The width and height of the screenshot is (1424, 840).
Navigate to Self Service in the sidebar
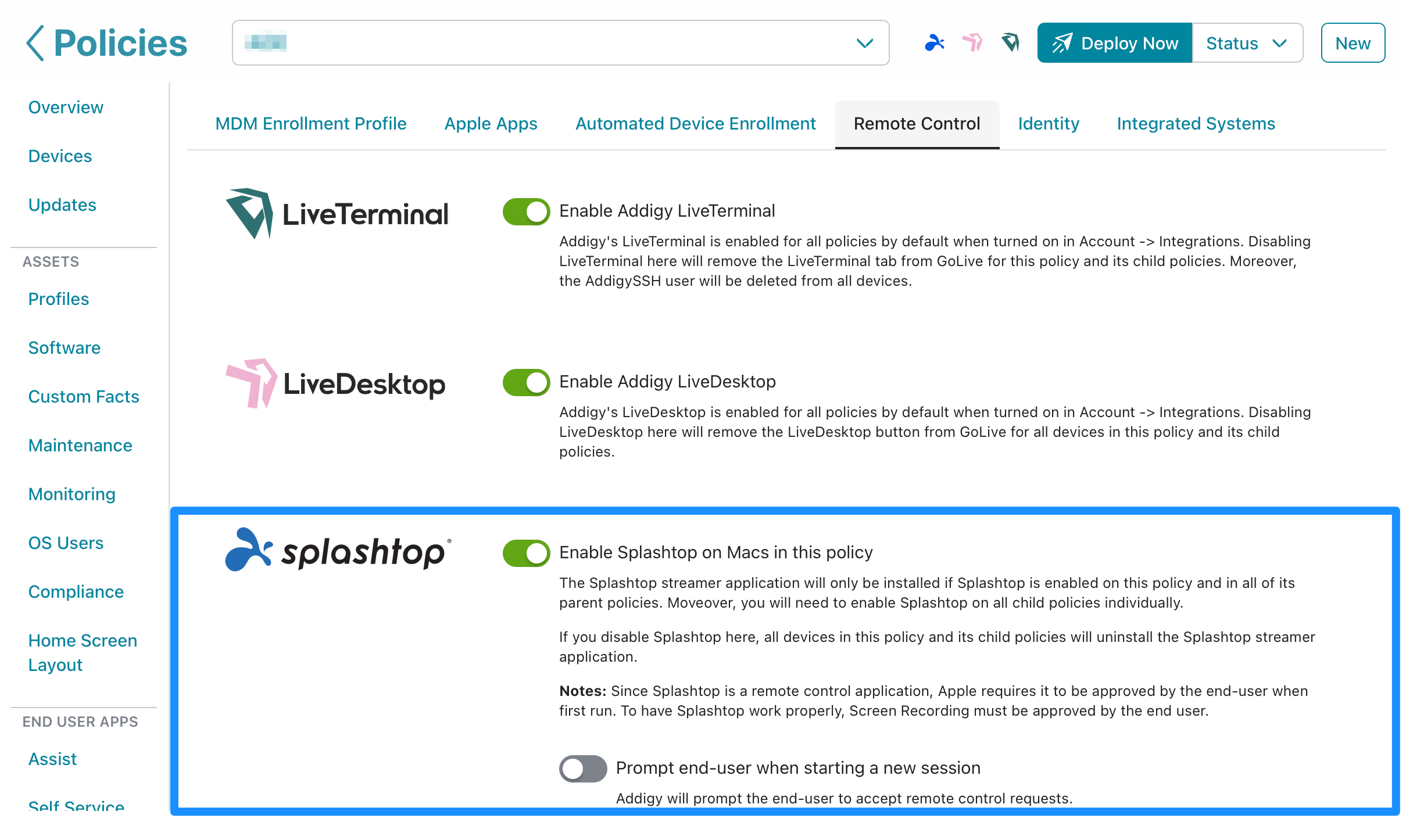75,806
